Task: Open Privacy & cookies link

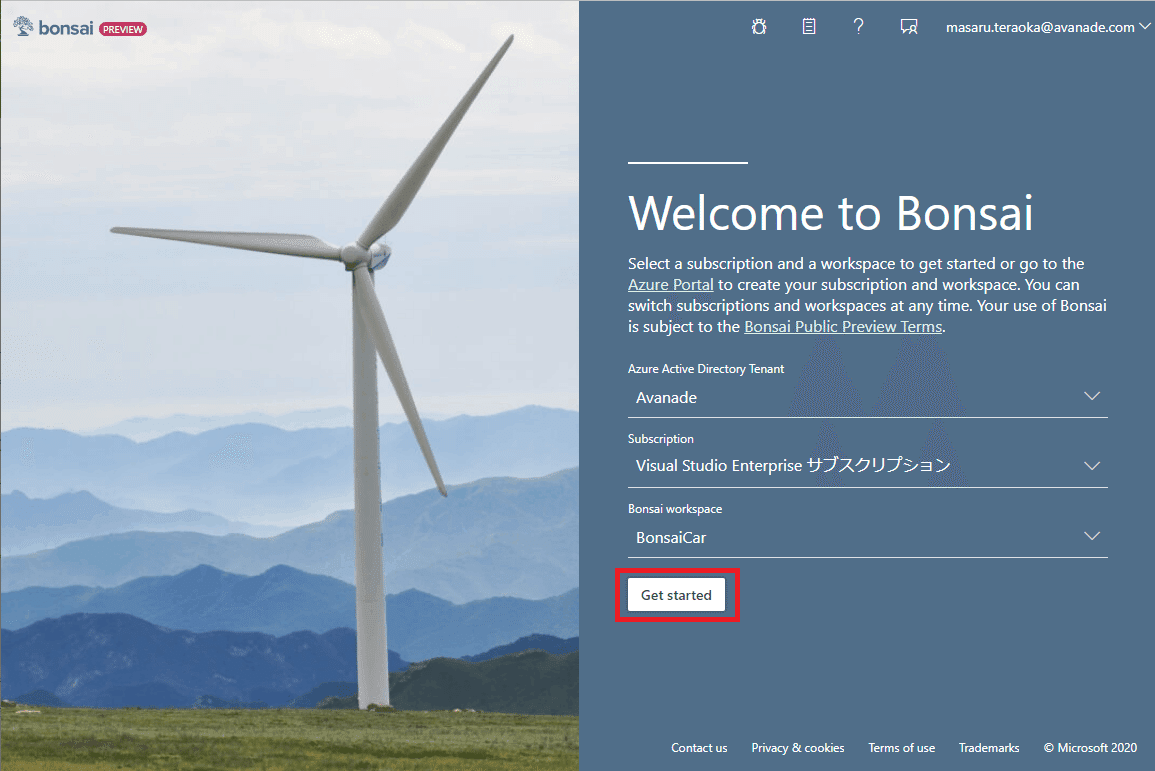Action: (x=798, y=748)
